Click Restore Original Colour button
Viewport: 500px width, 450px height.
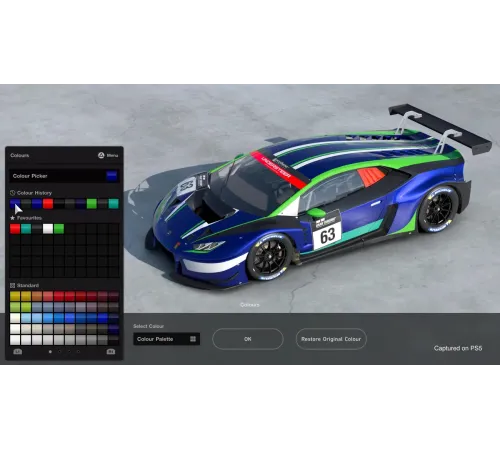331,339
